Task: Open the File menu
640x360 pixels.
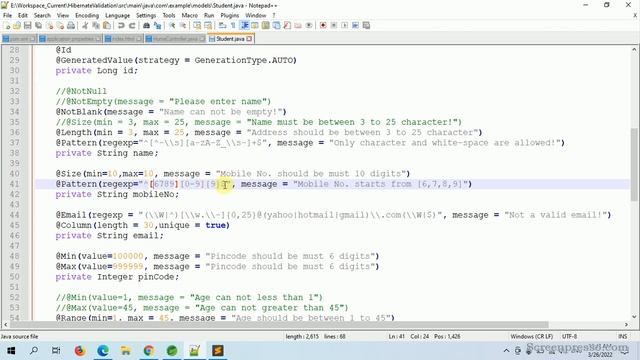Action: point(7,15)
